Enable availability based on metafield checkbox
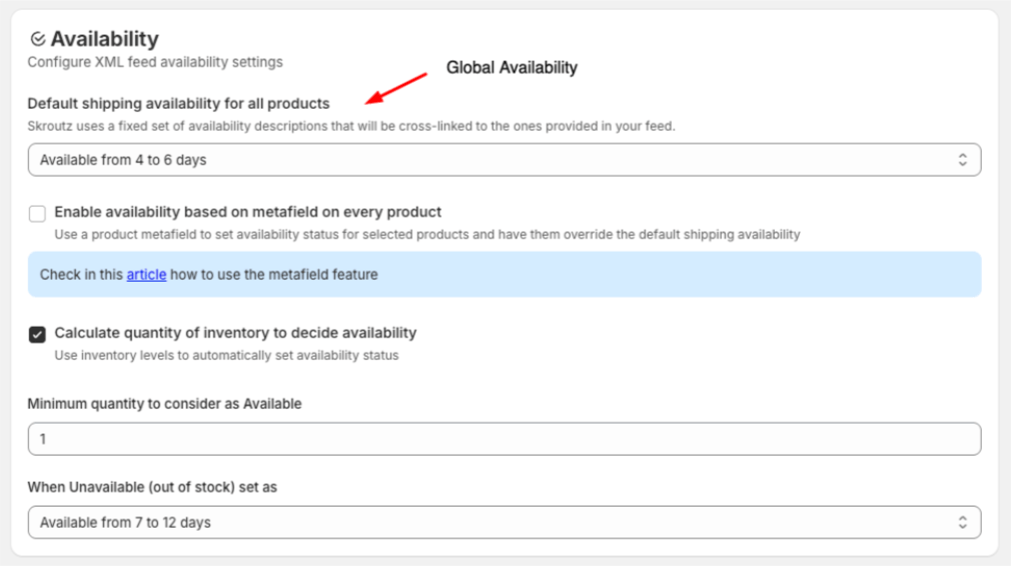Image resolution: width=1011 pixels, height=566 pixels. pos(38,213)
